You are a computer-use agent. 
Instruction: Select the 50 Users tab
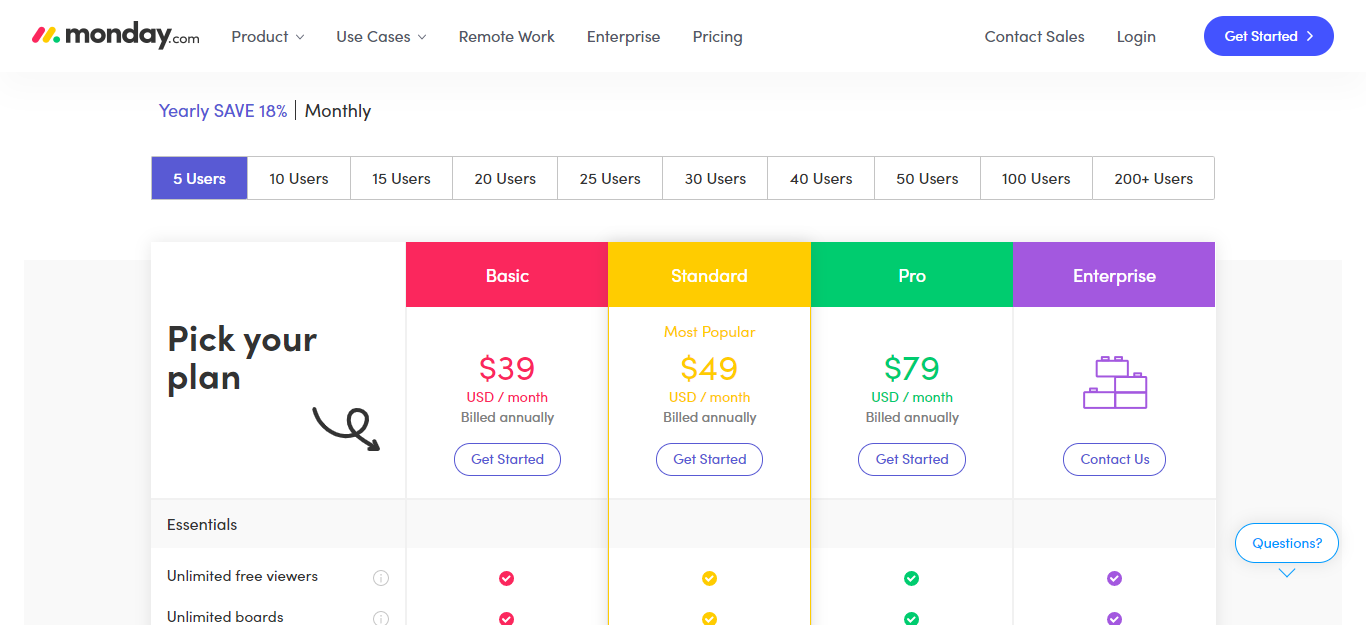927,178
